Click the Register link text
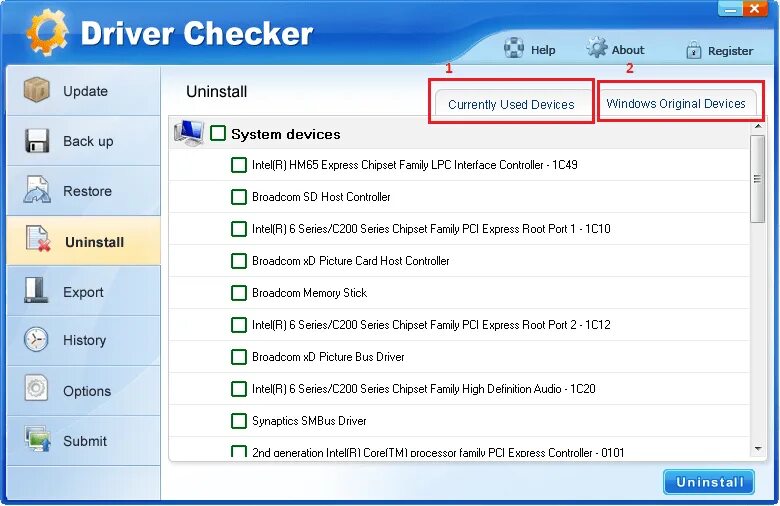780x506 pixels. pyautogui.click(x=730, y=51)
